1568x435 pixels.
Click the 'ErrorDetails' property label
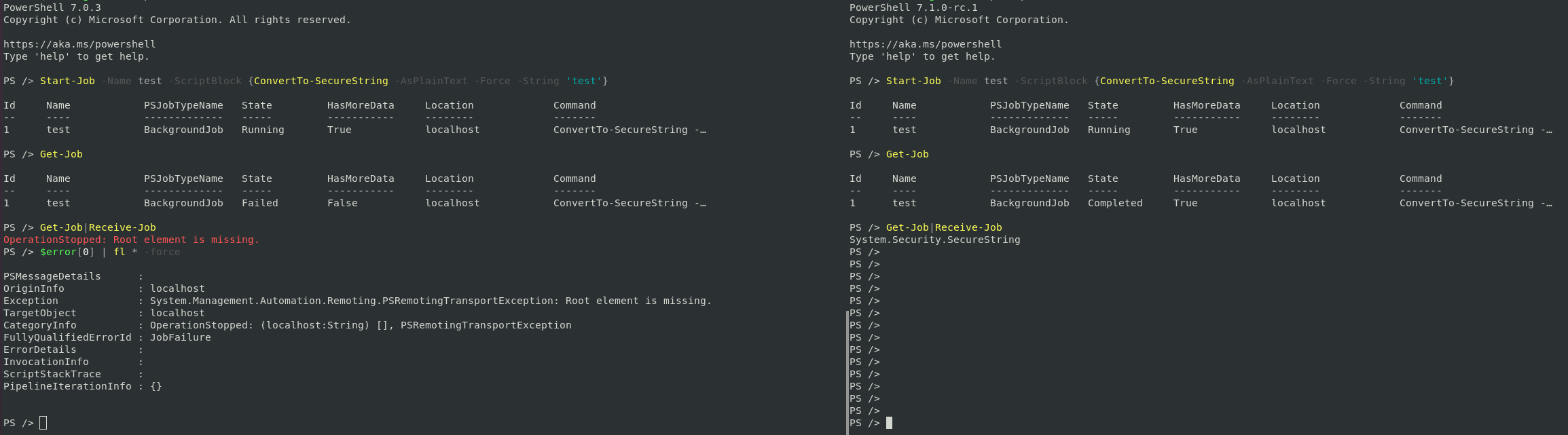pos(40,349)
